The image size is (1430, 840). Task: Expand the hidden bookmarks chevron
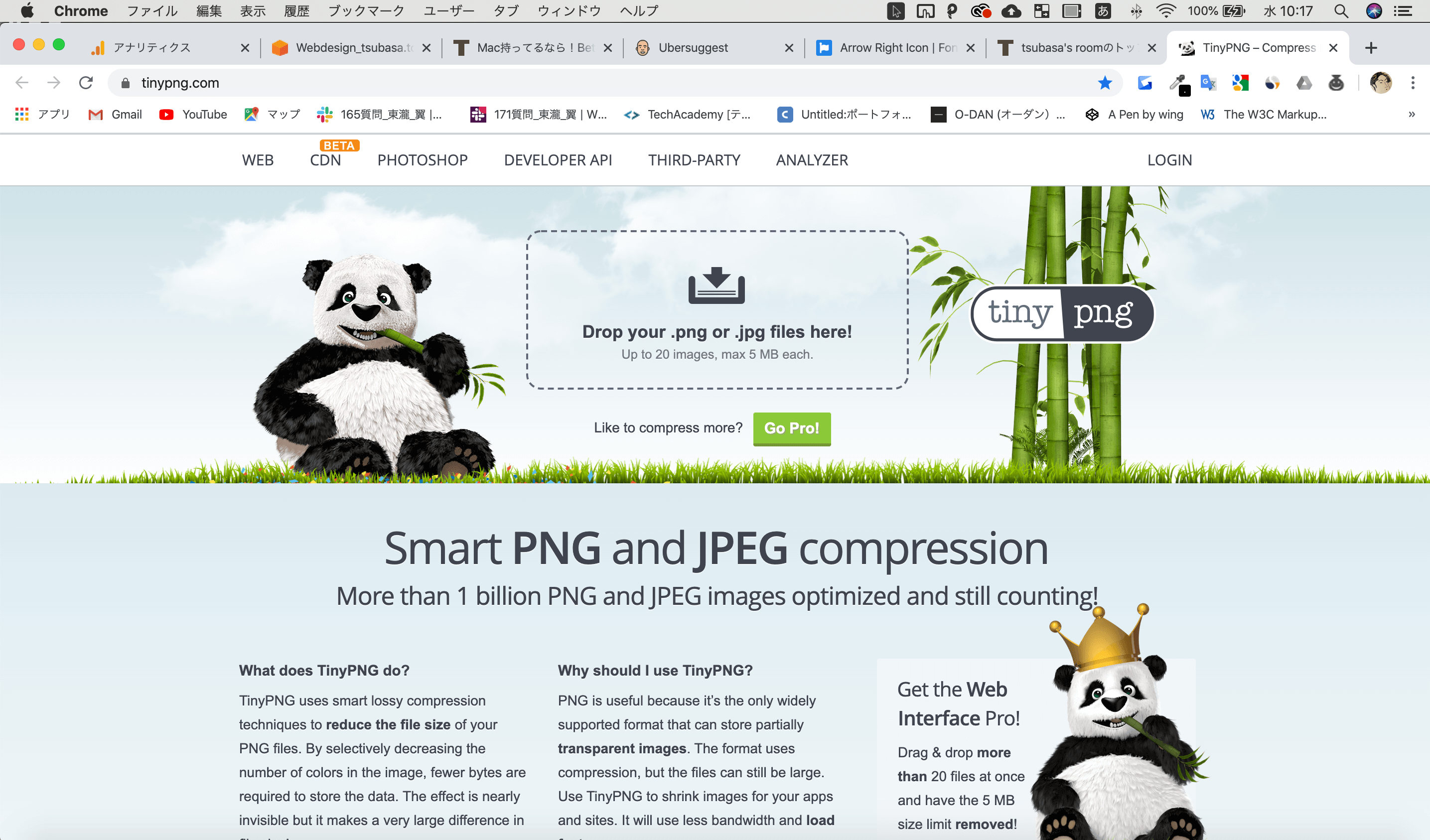tap(1412, 115)
